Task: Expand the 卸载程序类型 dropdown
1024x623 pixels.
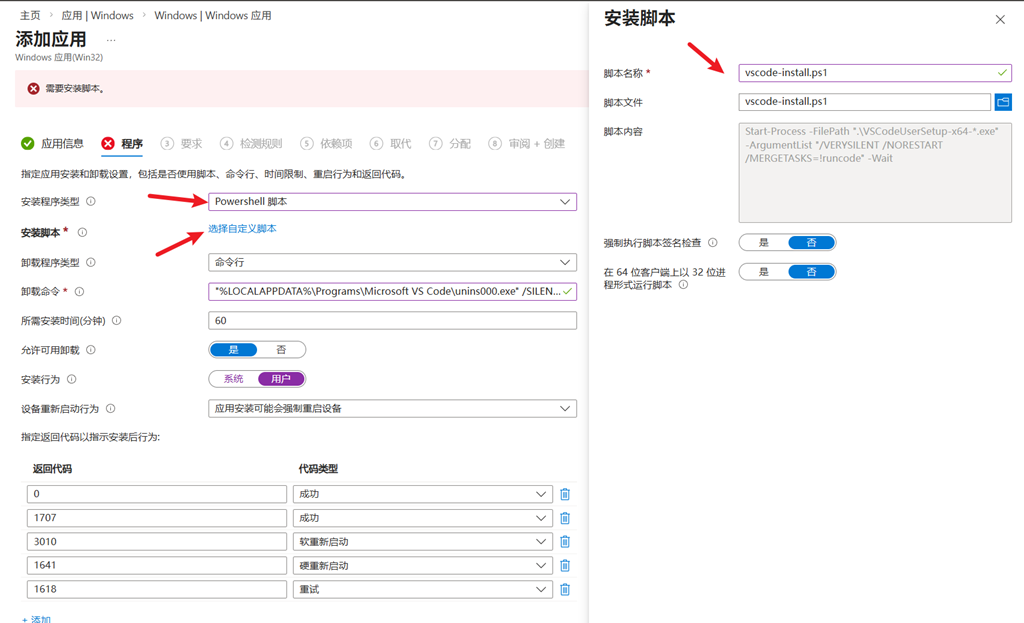Action: 392,263
